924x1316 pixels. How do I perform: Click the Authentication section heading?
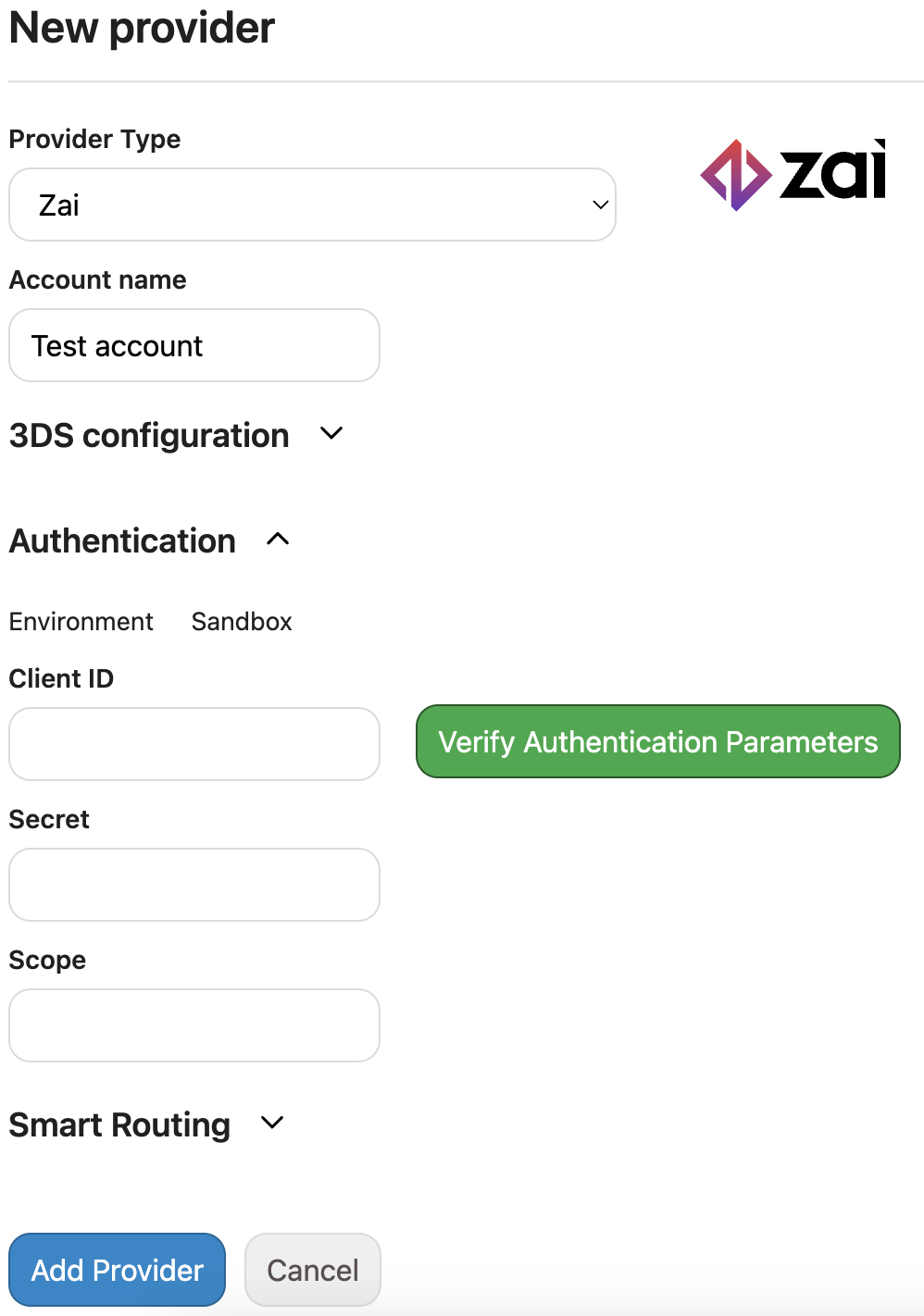122,540
